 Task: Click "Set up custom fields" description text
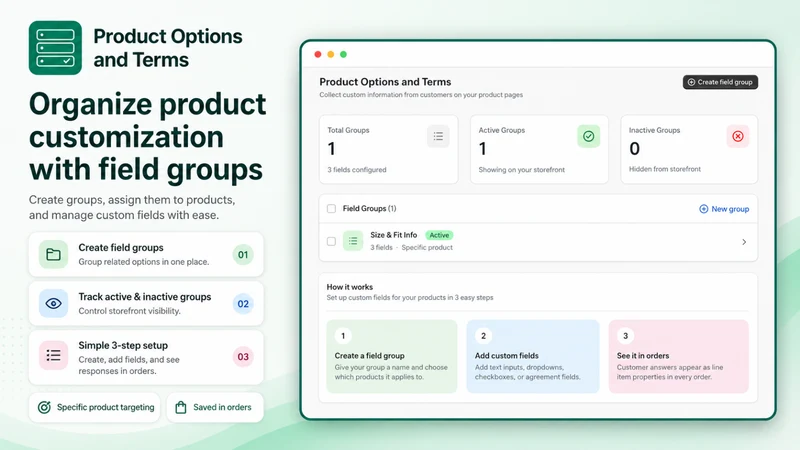click(x=410, y=297)
